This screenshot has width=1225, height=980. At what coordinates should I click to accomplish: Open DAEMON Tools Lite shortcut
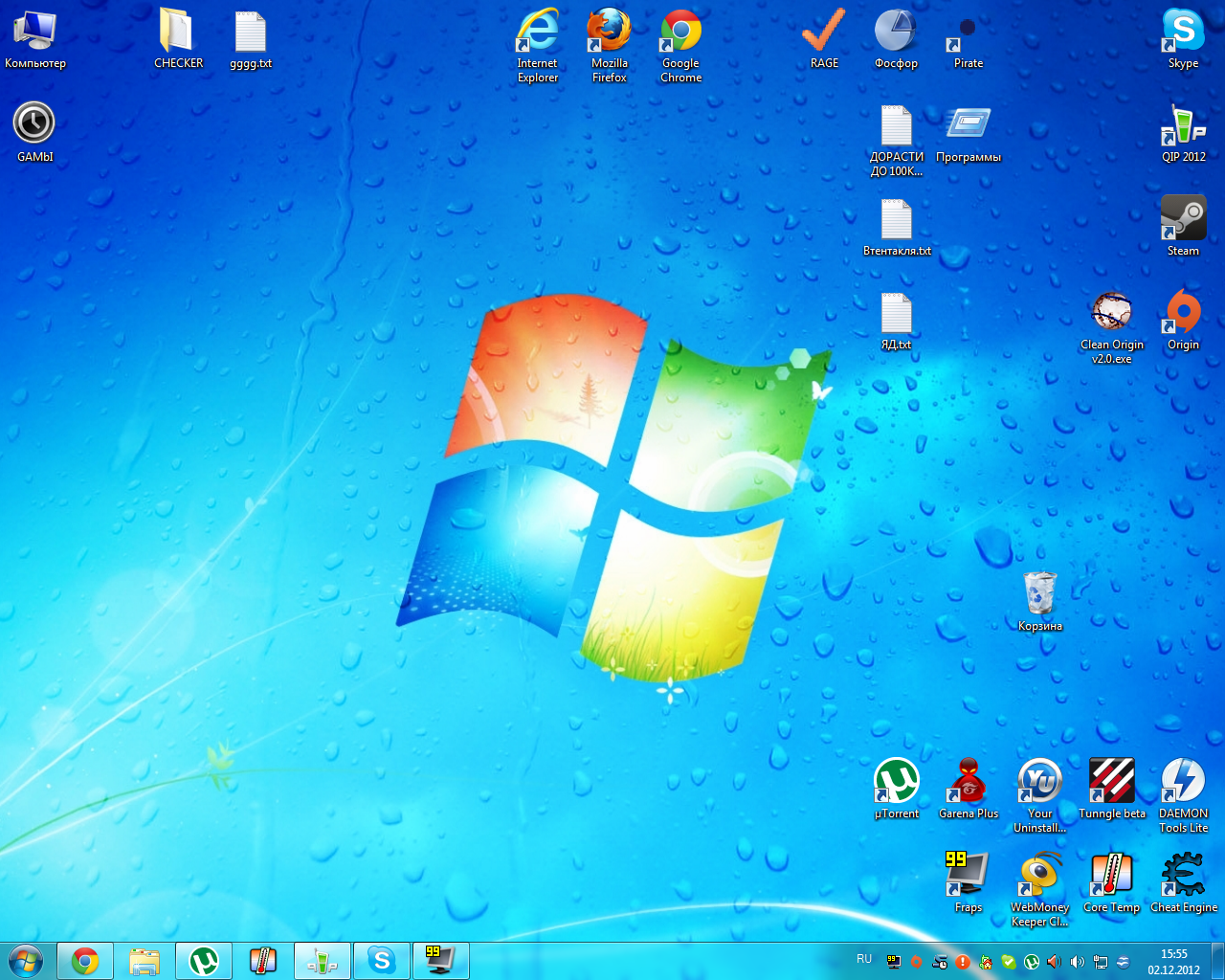tap(1184, 796)
